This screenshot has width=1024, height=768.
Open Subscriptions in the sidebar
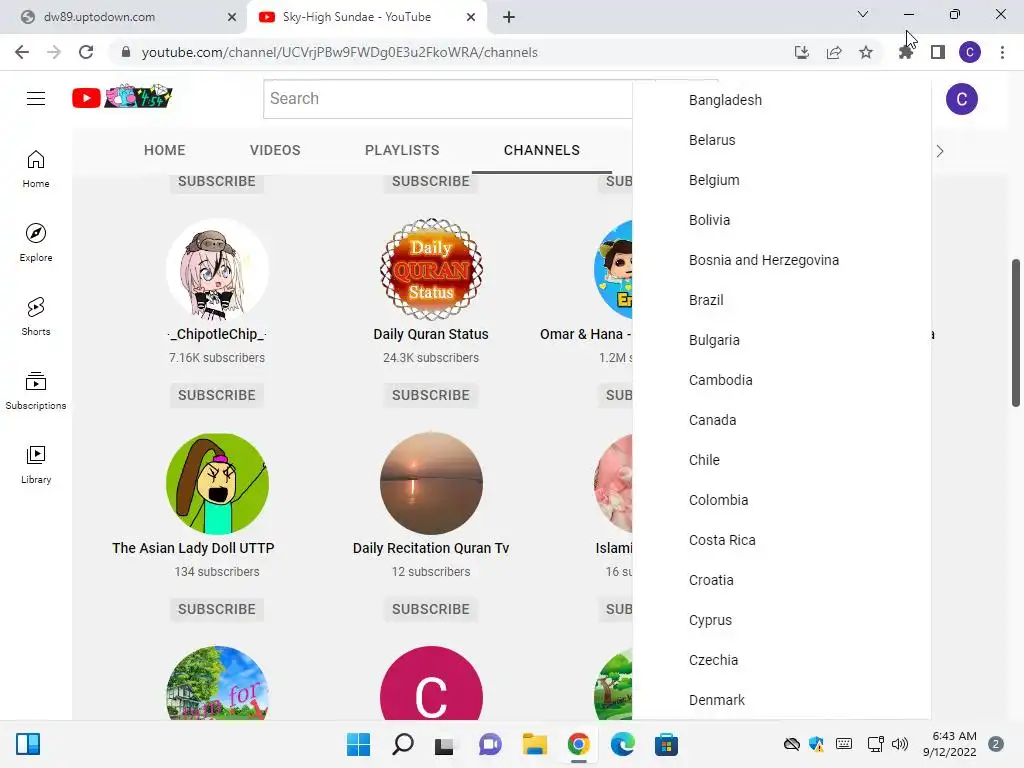(36, 391)
